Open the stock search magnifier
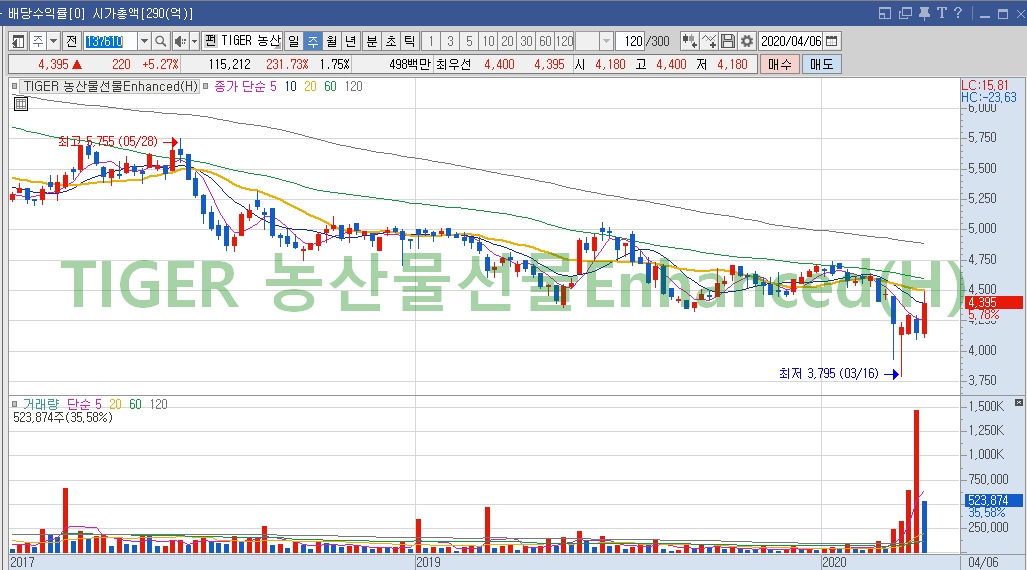This screenshot has height=570, width=1027. pyautogui.click(x=160, y=41)
